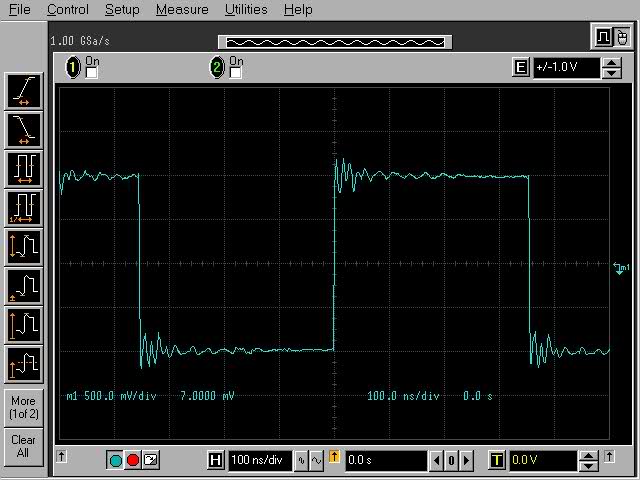This screenshot has width=640, height=480.
Task: Click the green Run acquisition button
Action: 116,460
